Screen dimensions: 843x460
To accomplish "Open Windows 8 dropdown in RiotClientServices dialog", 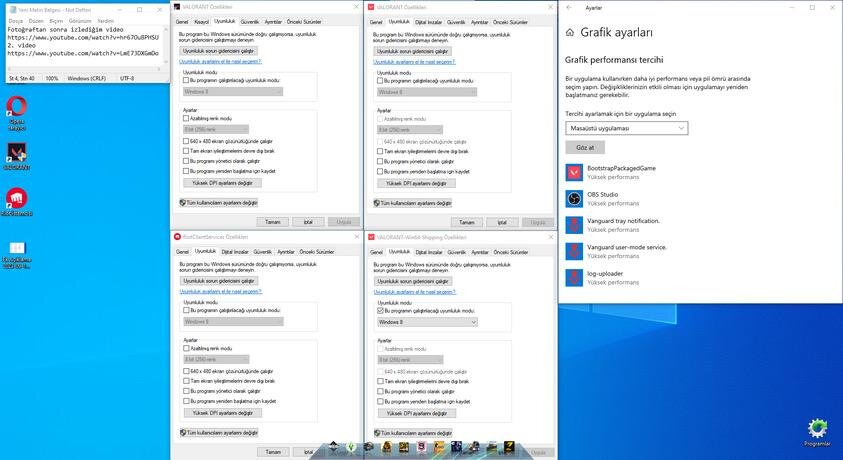I will coord(233,322).
